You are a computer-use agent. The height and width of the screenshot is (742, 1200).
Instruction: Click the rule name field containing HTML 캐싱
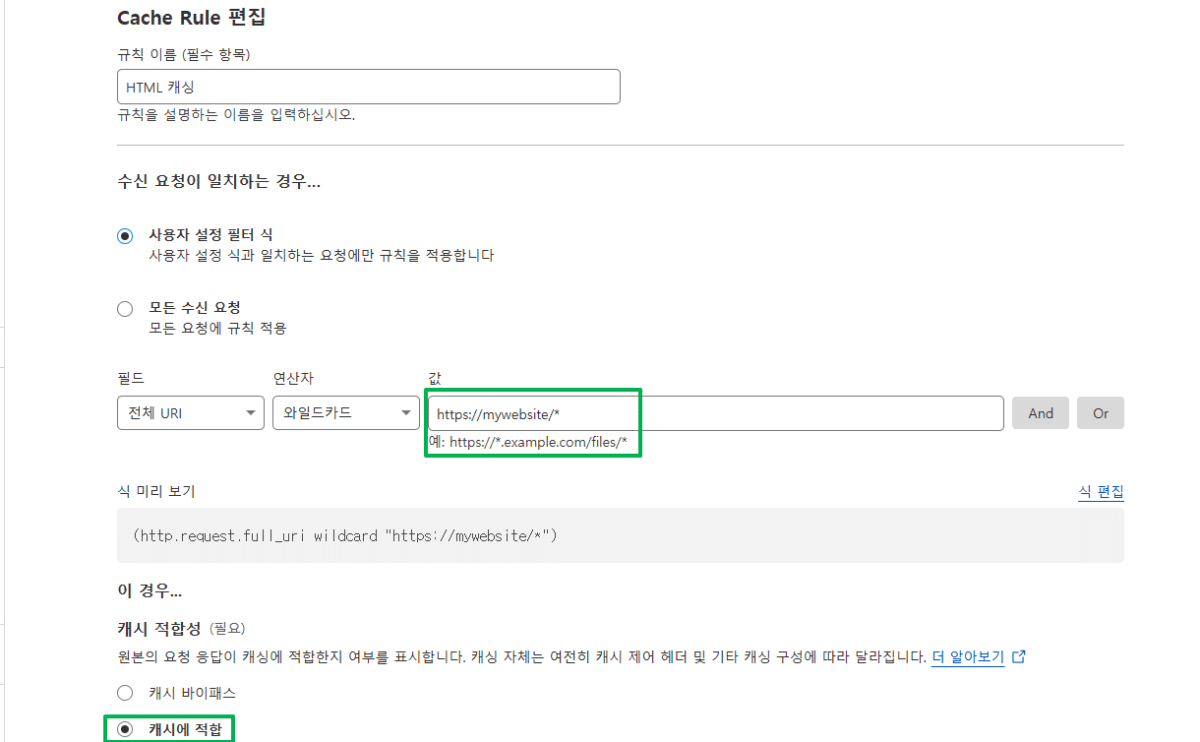[369, 87]
